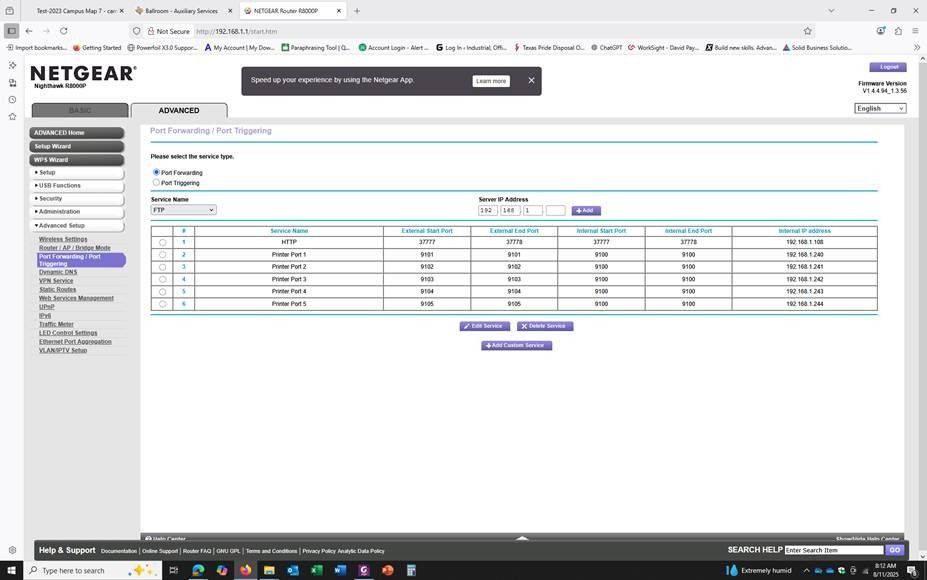The width and height of the screenshot is (927, 580).
Task: Open Word from the taskbar
Action: [x=340, y=570]
